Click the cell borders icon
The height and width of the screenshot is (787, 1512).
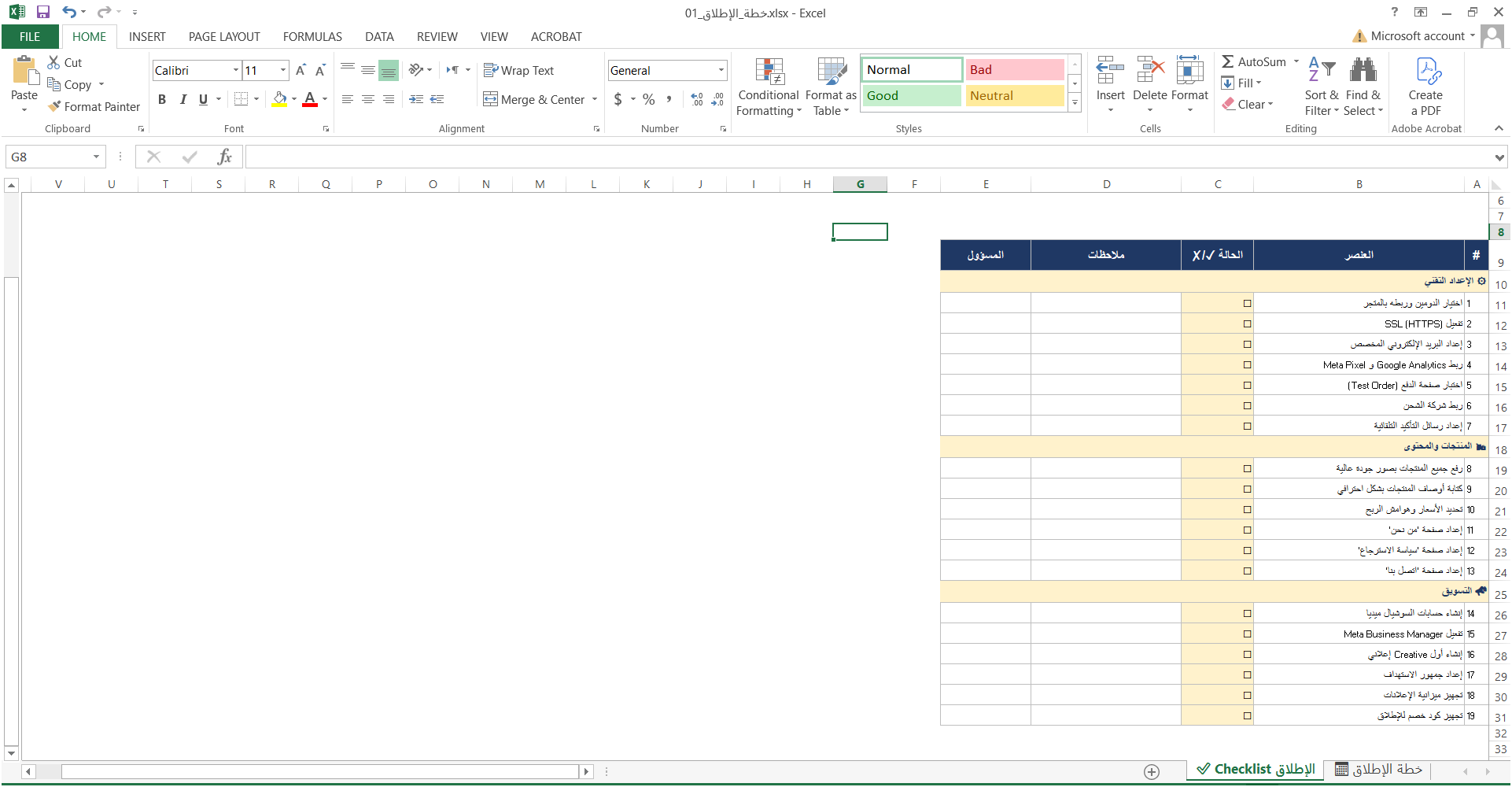click(242, 99)
